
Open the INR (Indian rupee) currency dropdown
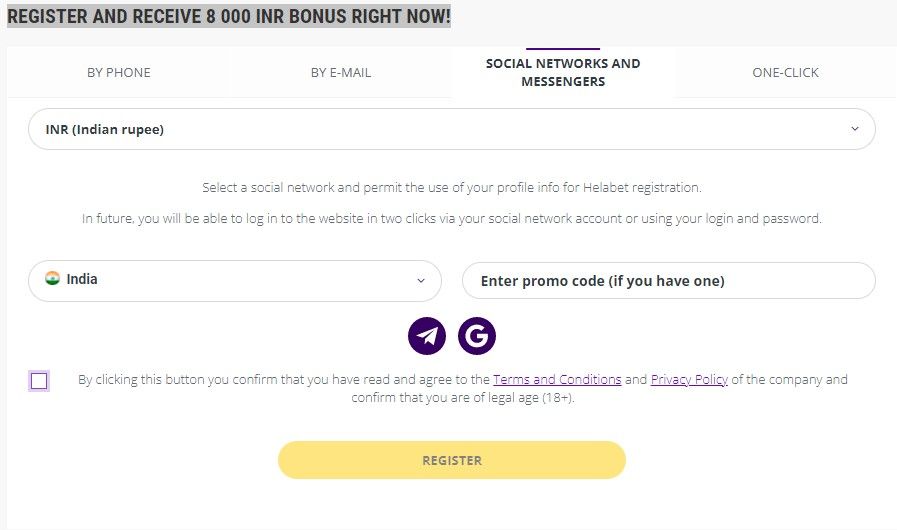point(451,129)
